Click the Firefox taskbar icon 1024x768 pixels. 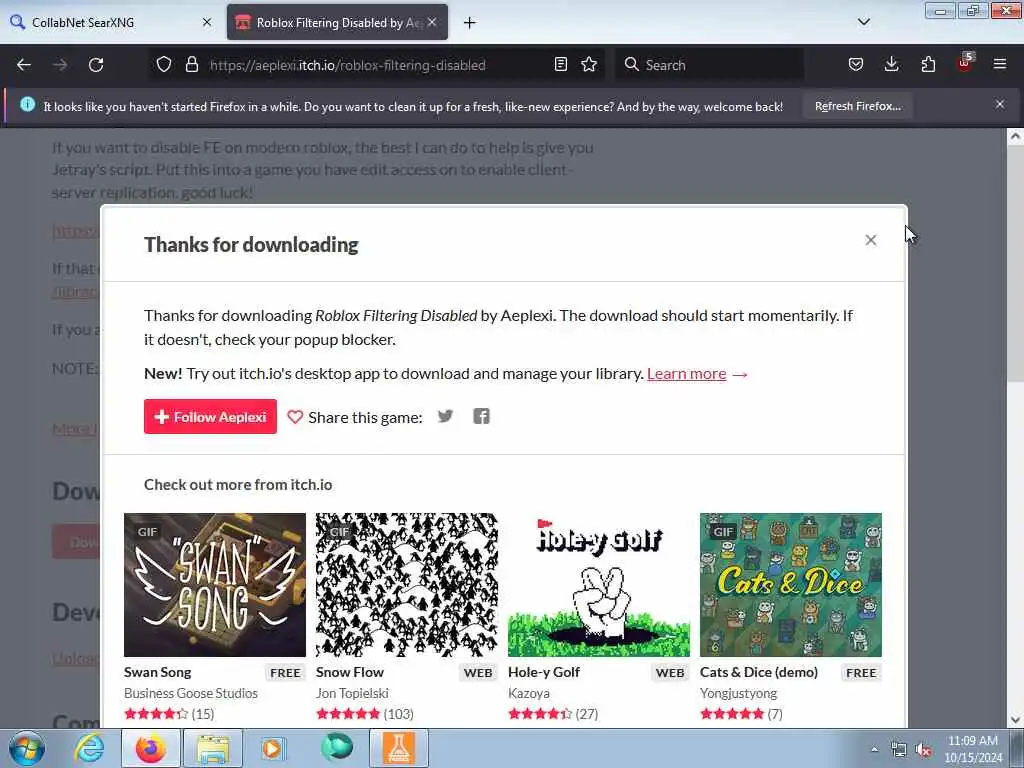[x=151, y=748]
